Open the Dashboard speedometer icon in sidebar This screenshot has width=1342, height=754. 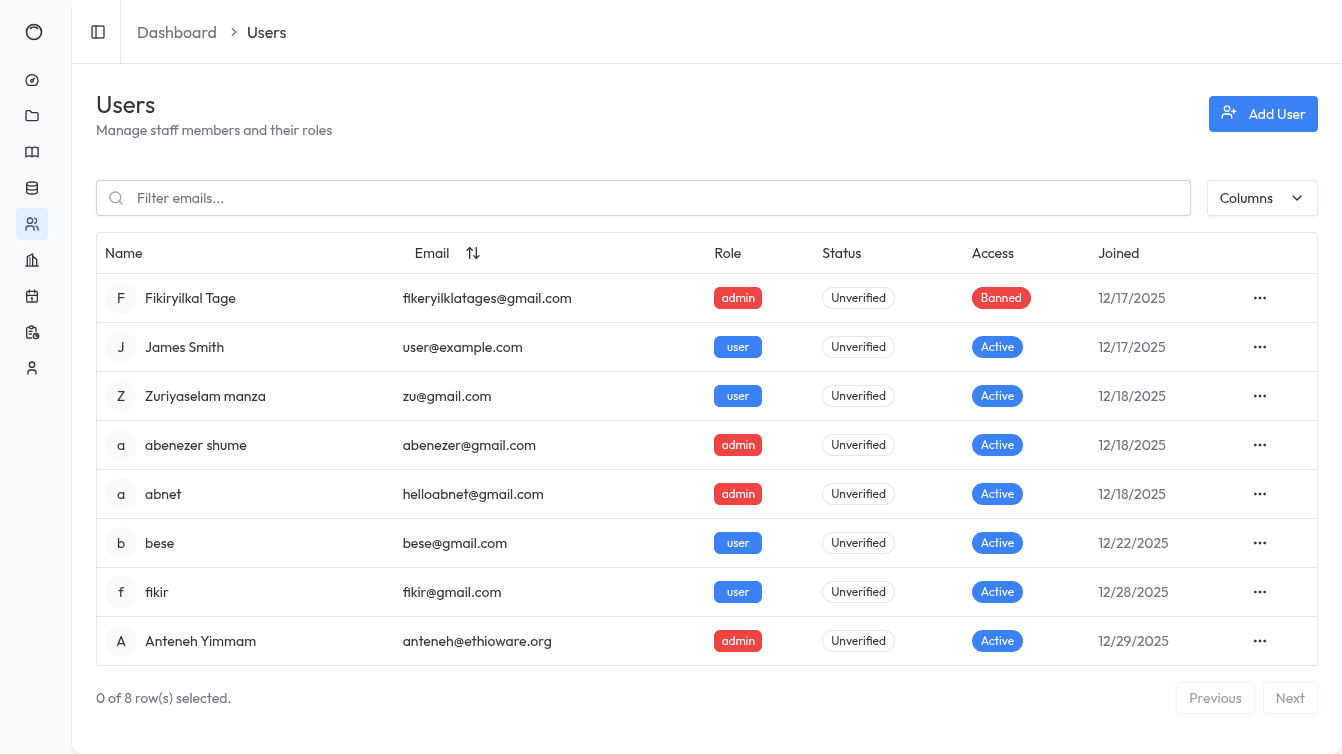[x=31, y=80]
